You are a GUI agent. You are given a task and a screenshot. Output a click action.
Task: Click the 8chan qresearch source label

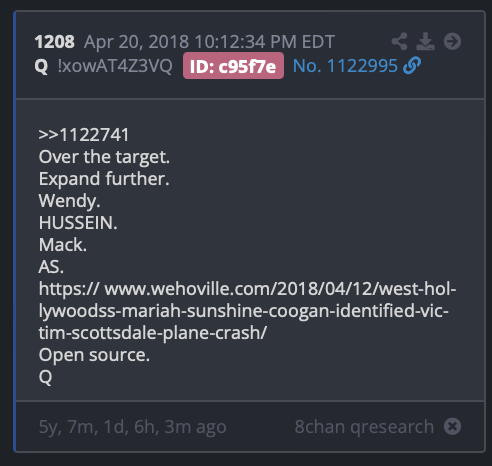(x=364, y=426)
